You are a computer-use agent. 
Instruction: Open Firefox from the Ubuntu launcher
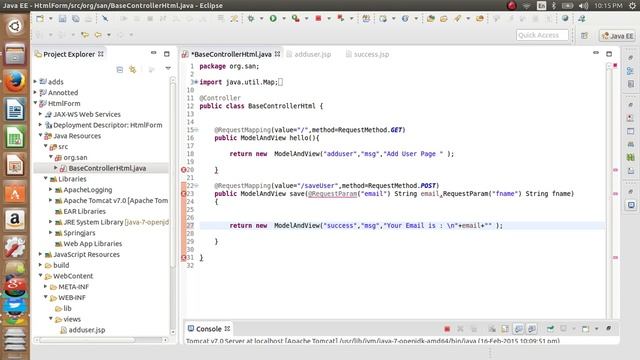point(15,81)
